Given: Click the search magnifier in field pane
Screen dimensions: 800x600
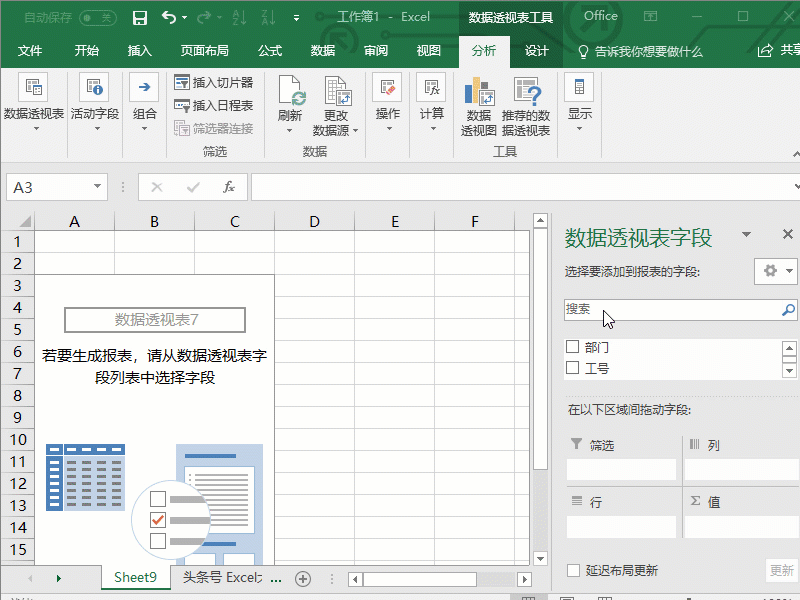Looking at the screenshot, I should (788, 309).
